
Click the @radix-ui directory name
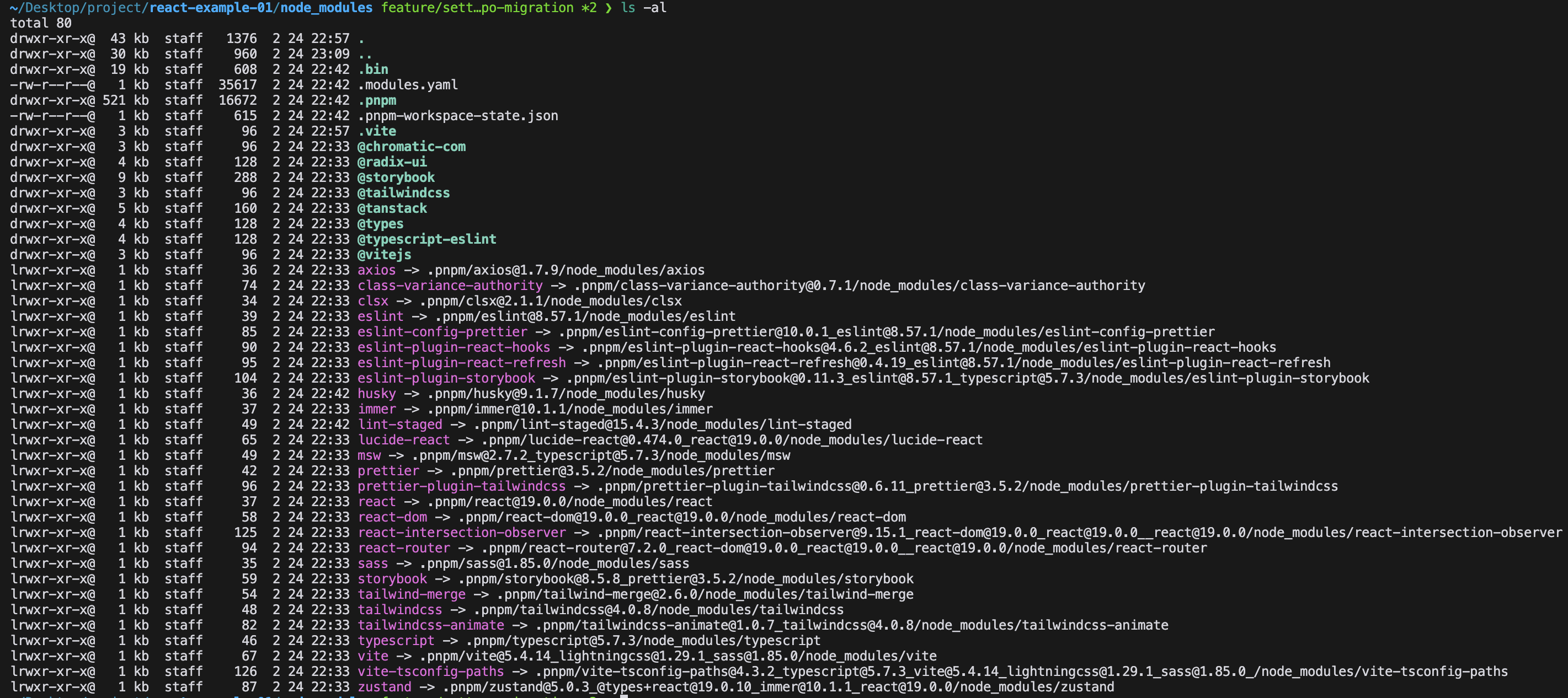[392, 162]
